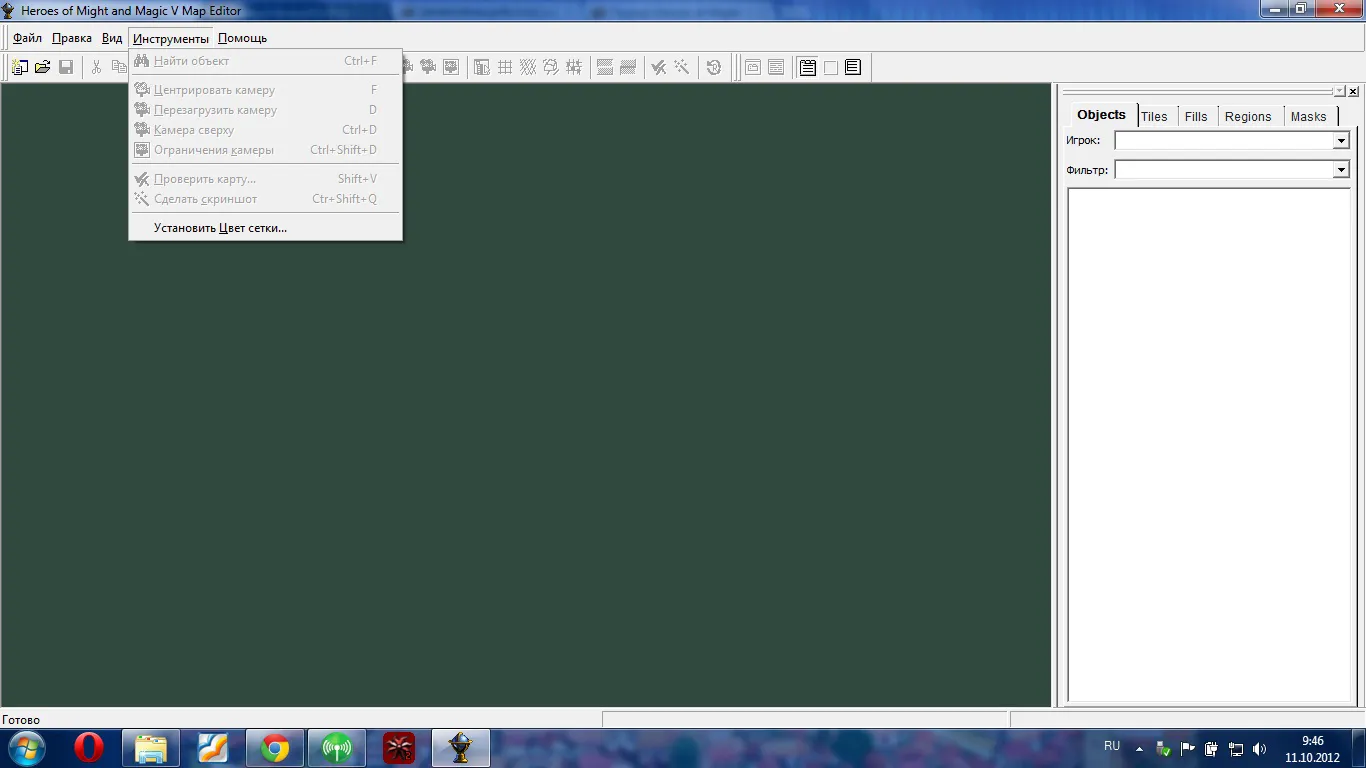Switch to the Tiles tab
1366x768 pixels.
point(1154,116)
